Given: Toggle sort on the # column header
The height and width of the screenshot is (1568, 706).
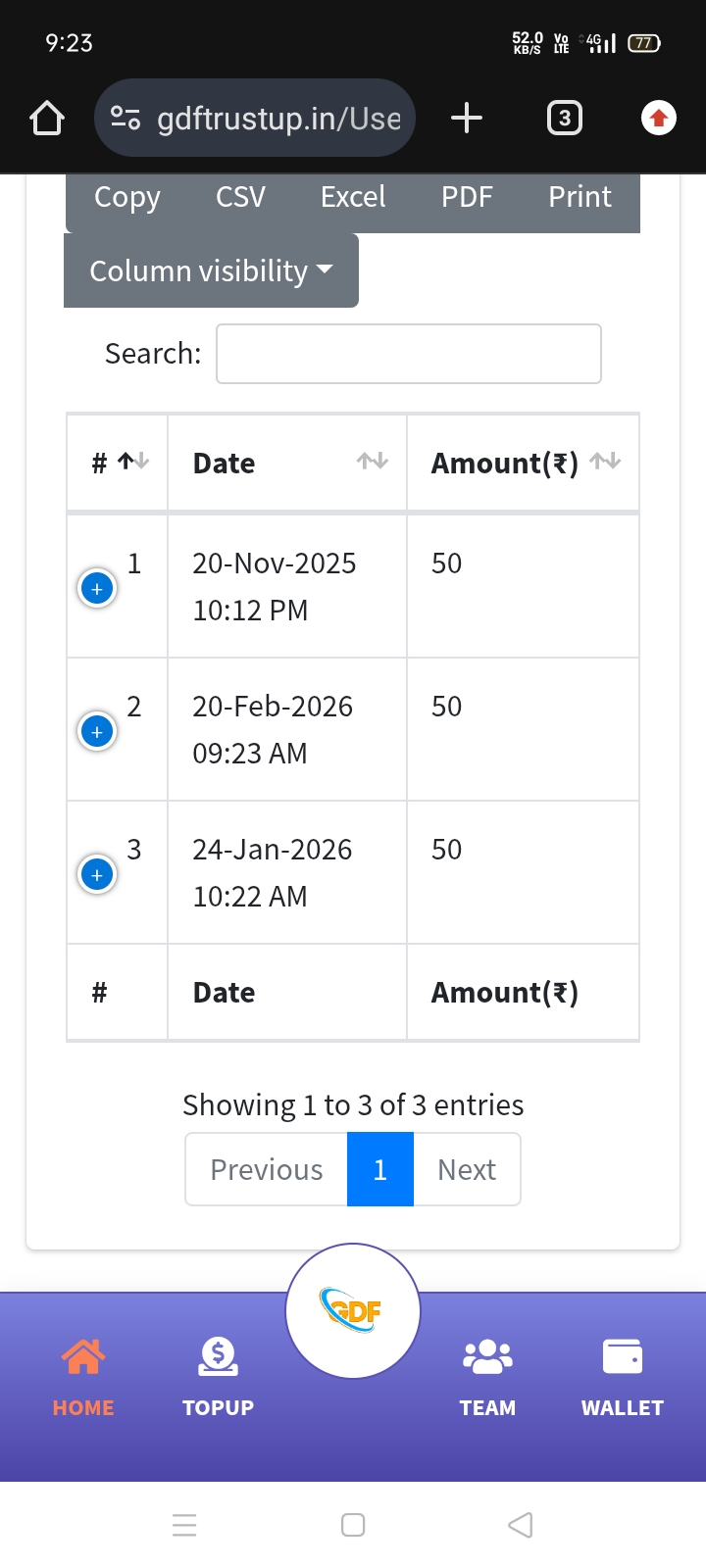Looking at the screenshot, I should [118, 463].
